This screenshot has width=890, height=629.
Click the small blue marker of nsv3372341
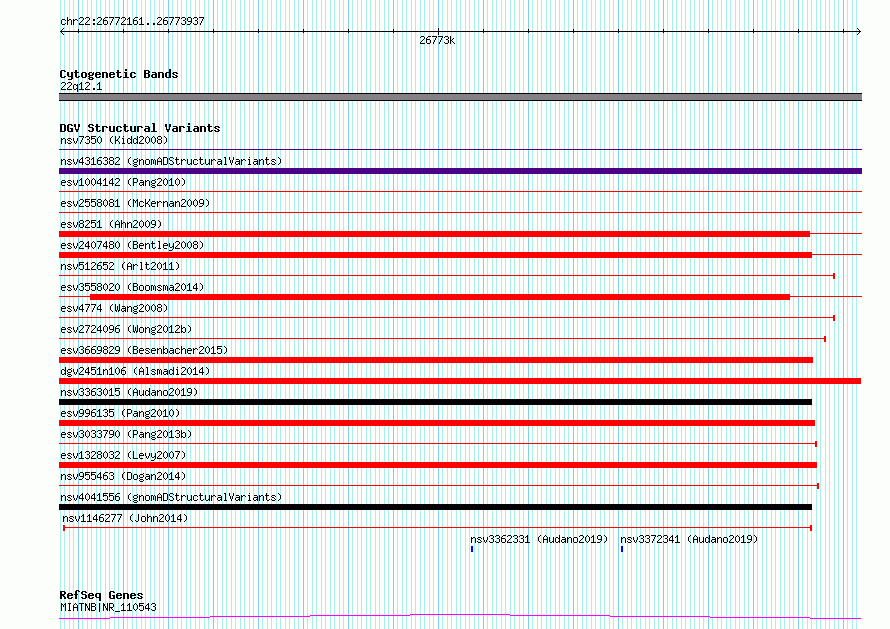coord(622,549)
